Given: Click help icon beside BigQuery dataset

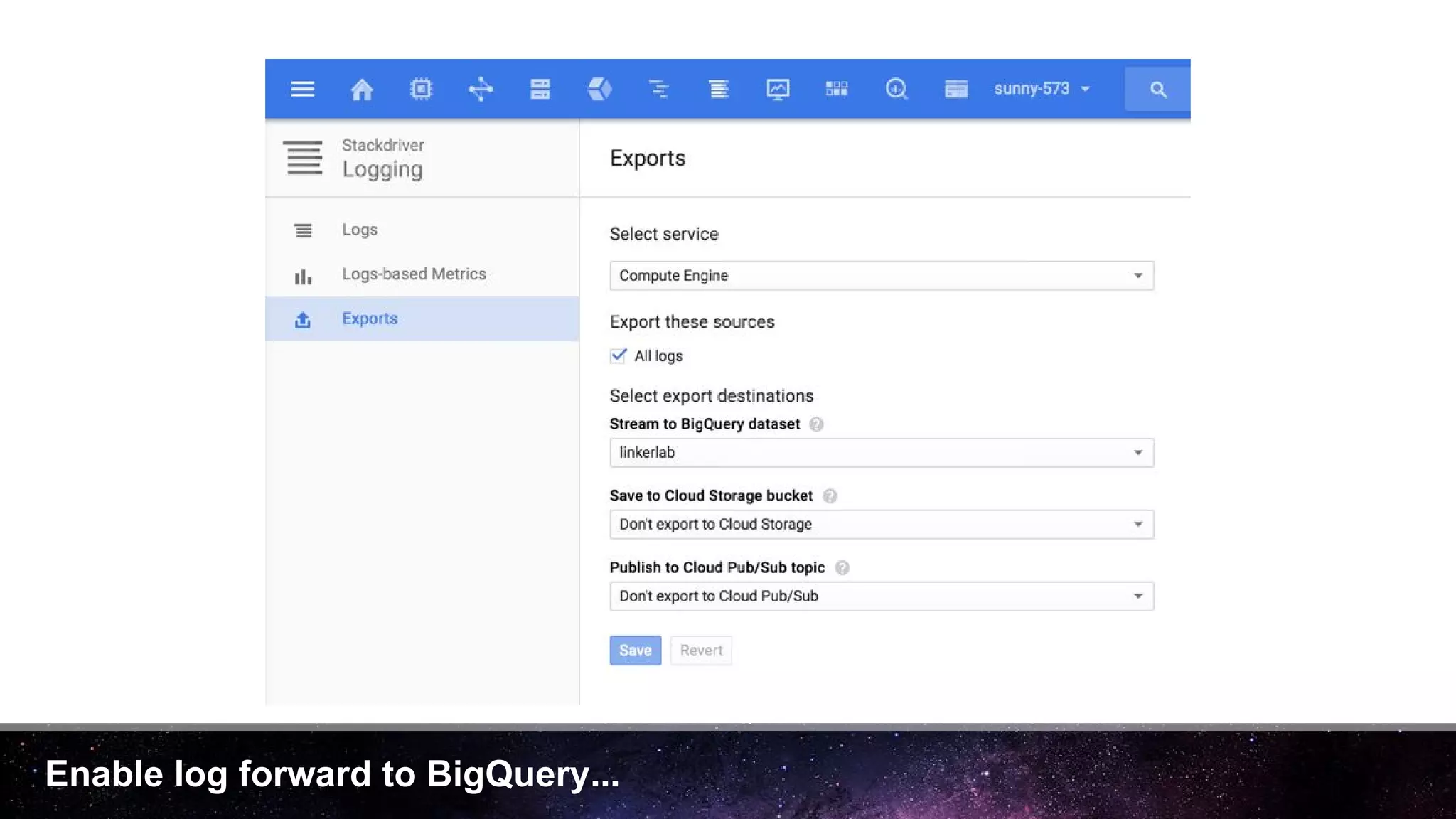Looking at the screenshot, I should click(x=816, y=424).
